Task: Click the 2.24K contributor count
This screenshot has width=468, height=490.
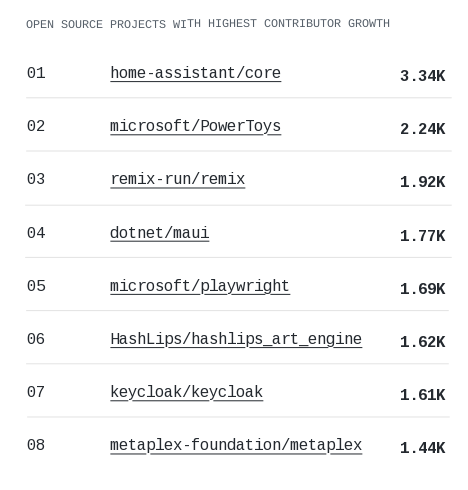Action: (x=423, y=129)
